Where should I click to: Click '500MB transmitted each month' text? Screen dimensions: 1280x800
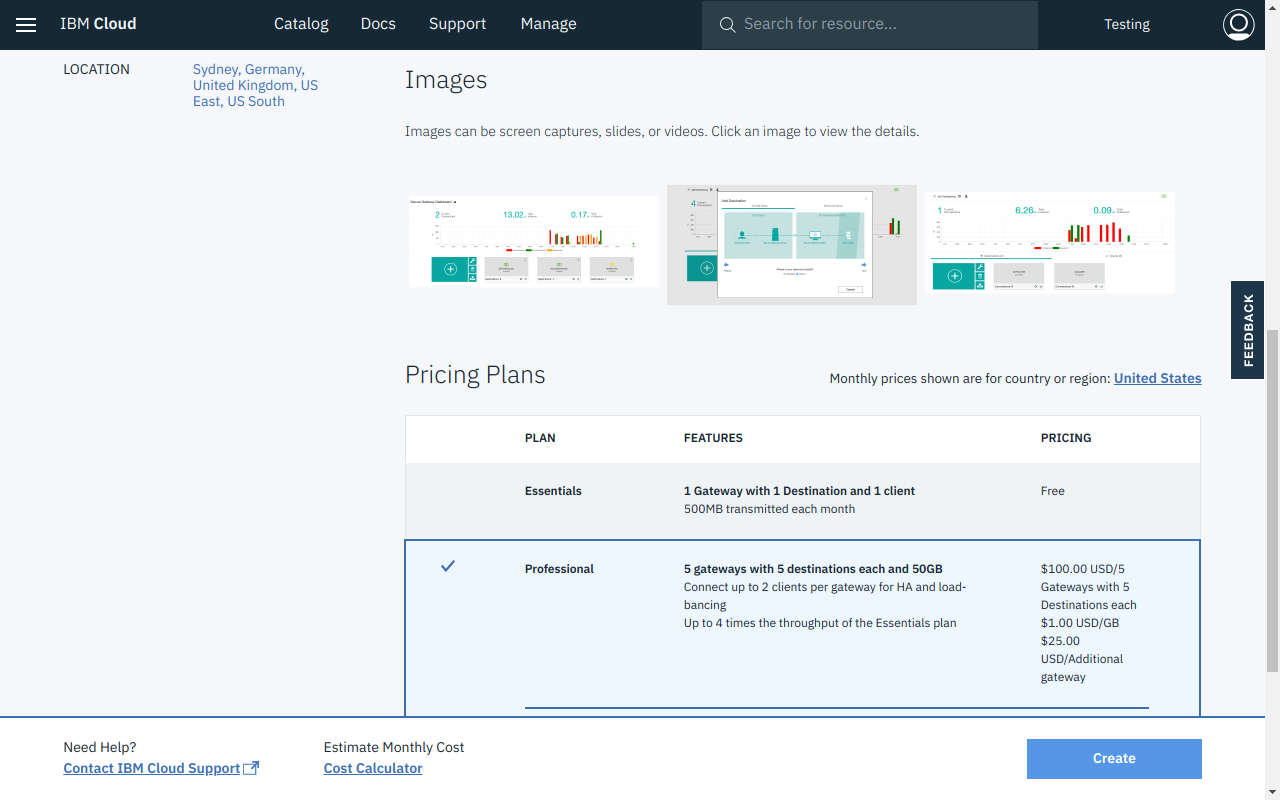(x=769, y=509)
